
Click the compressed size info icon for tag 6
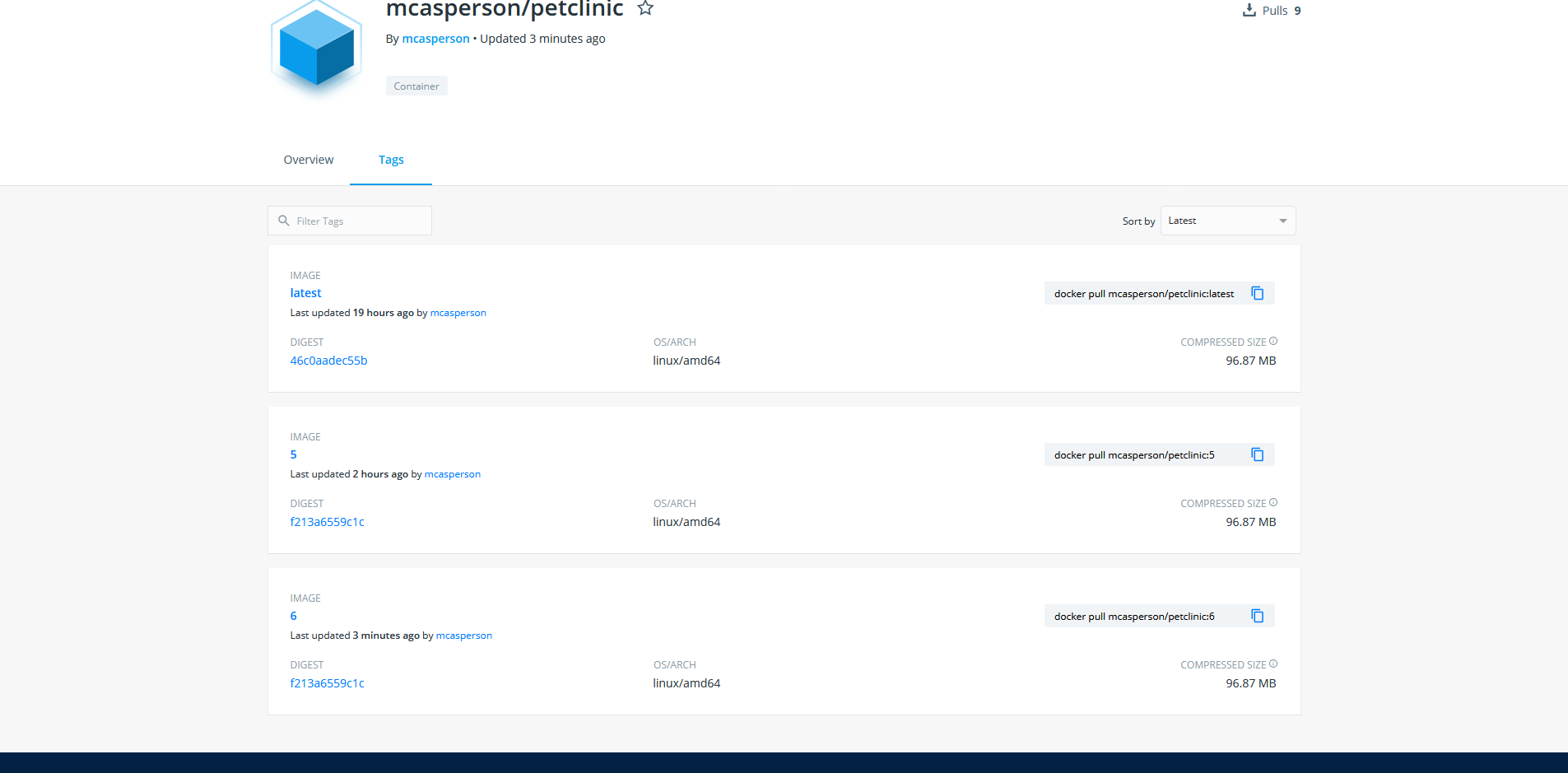pos(1273,663)
